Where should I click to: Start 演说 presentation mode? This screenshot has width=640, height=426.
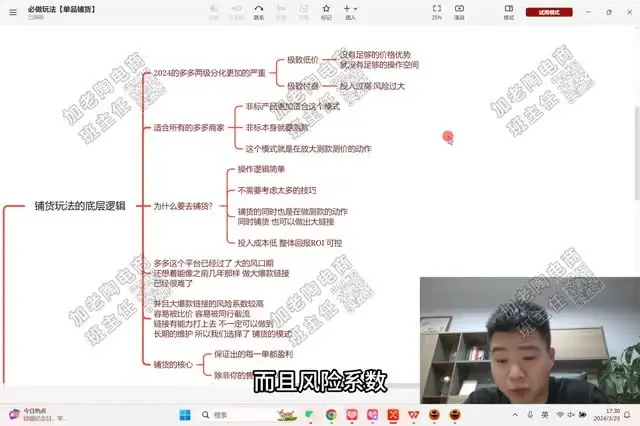point(459,11)
